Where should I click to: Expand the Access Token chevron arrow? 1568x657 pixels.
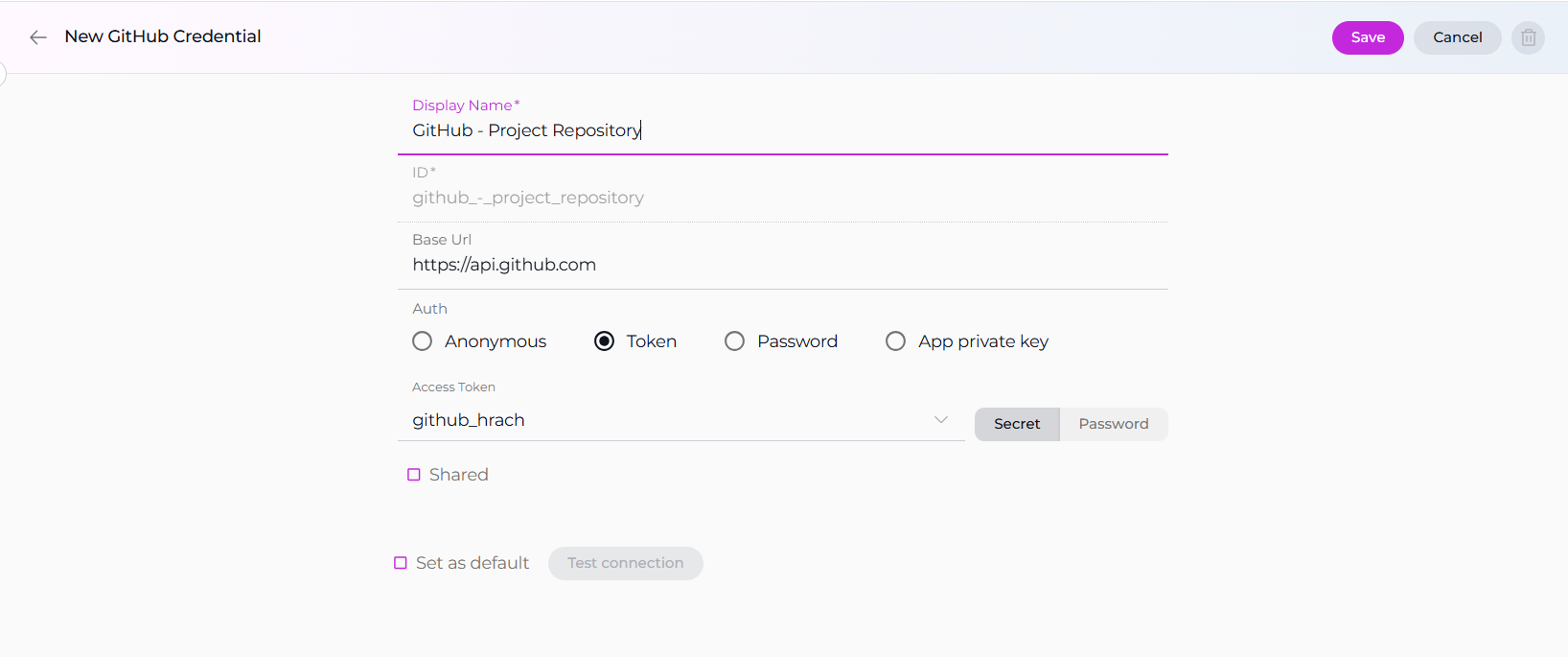tap(941, 420)
